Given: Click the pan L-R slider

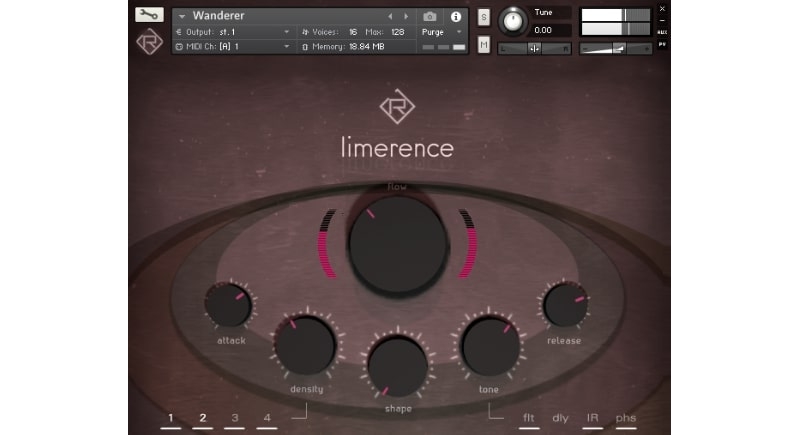Looking at the screenshot, I should point(534,48).
